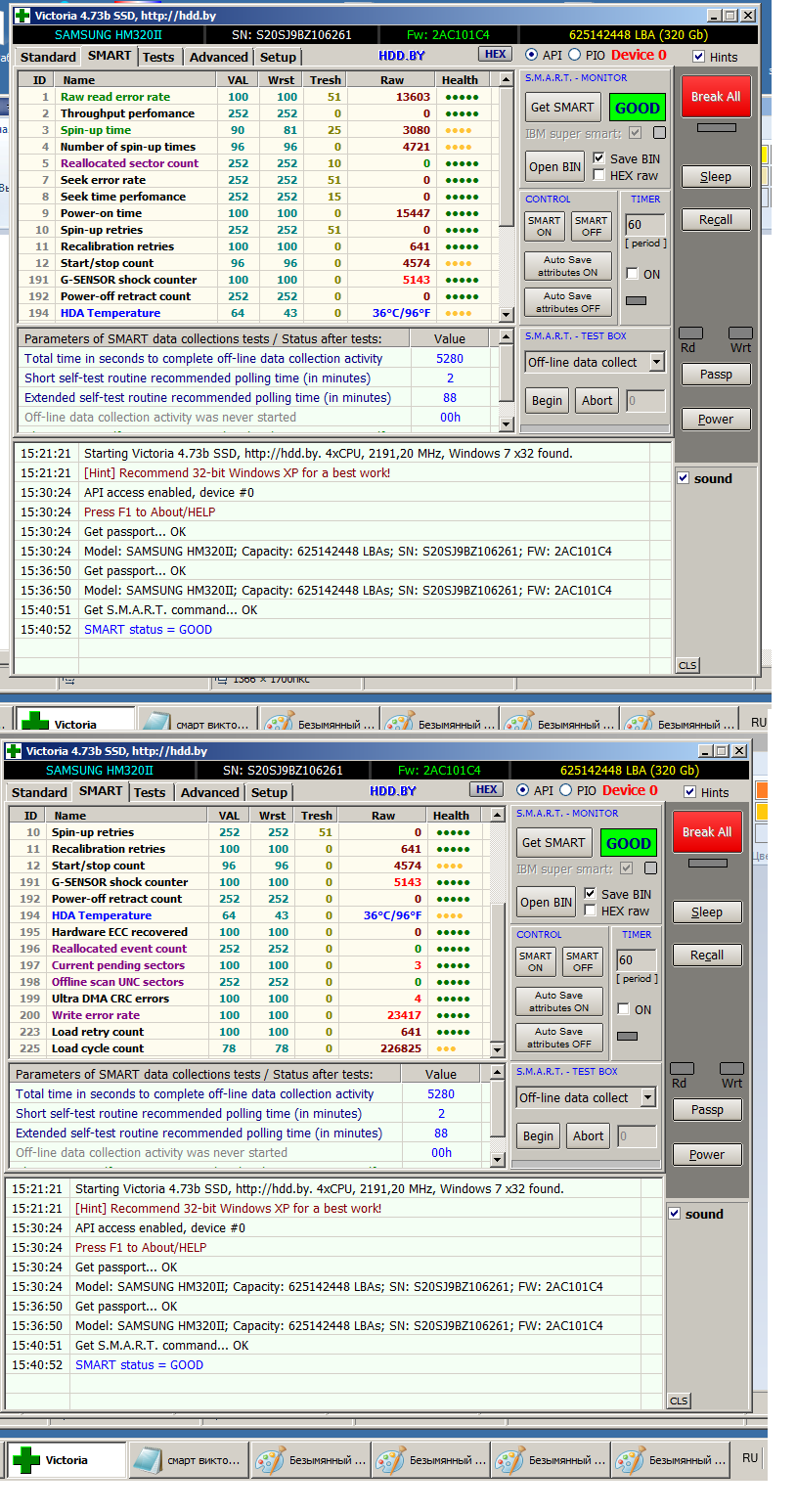The image size is (796, 1512).
Task: Click 'Auto Save attributes ON' in the upper window
Action: point(568,266)
